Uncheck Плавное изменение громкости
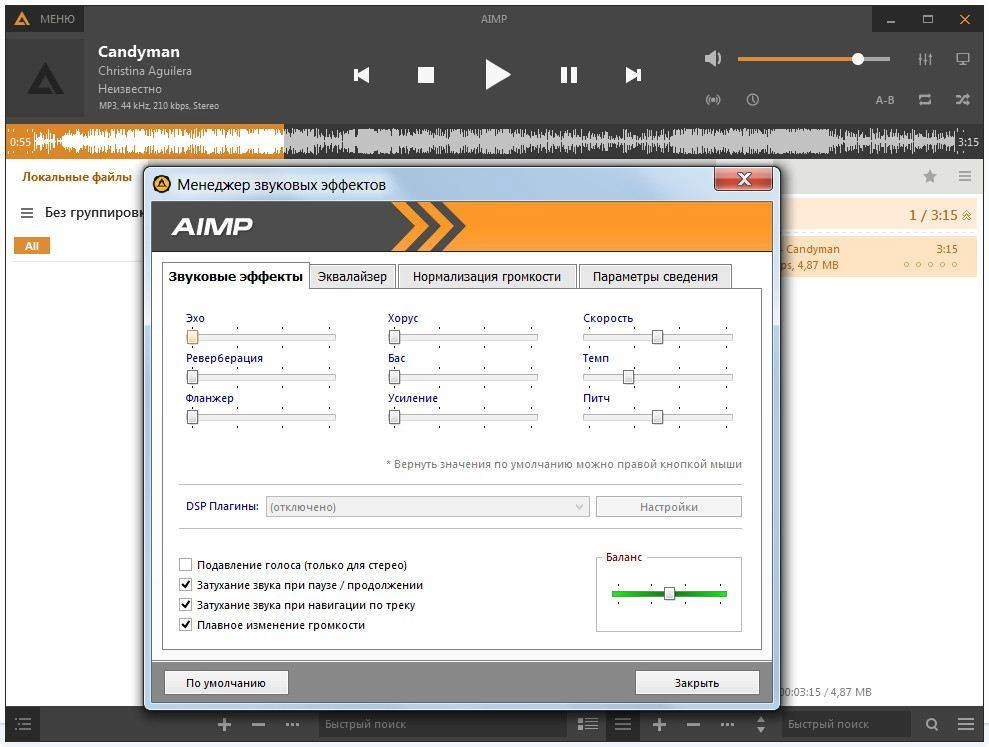 coord(185,625)
